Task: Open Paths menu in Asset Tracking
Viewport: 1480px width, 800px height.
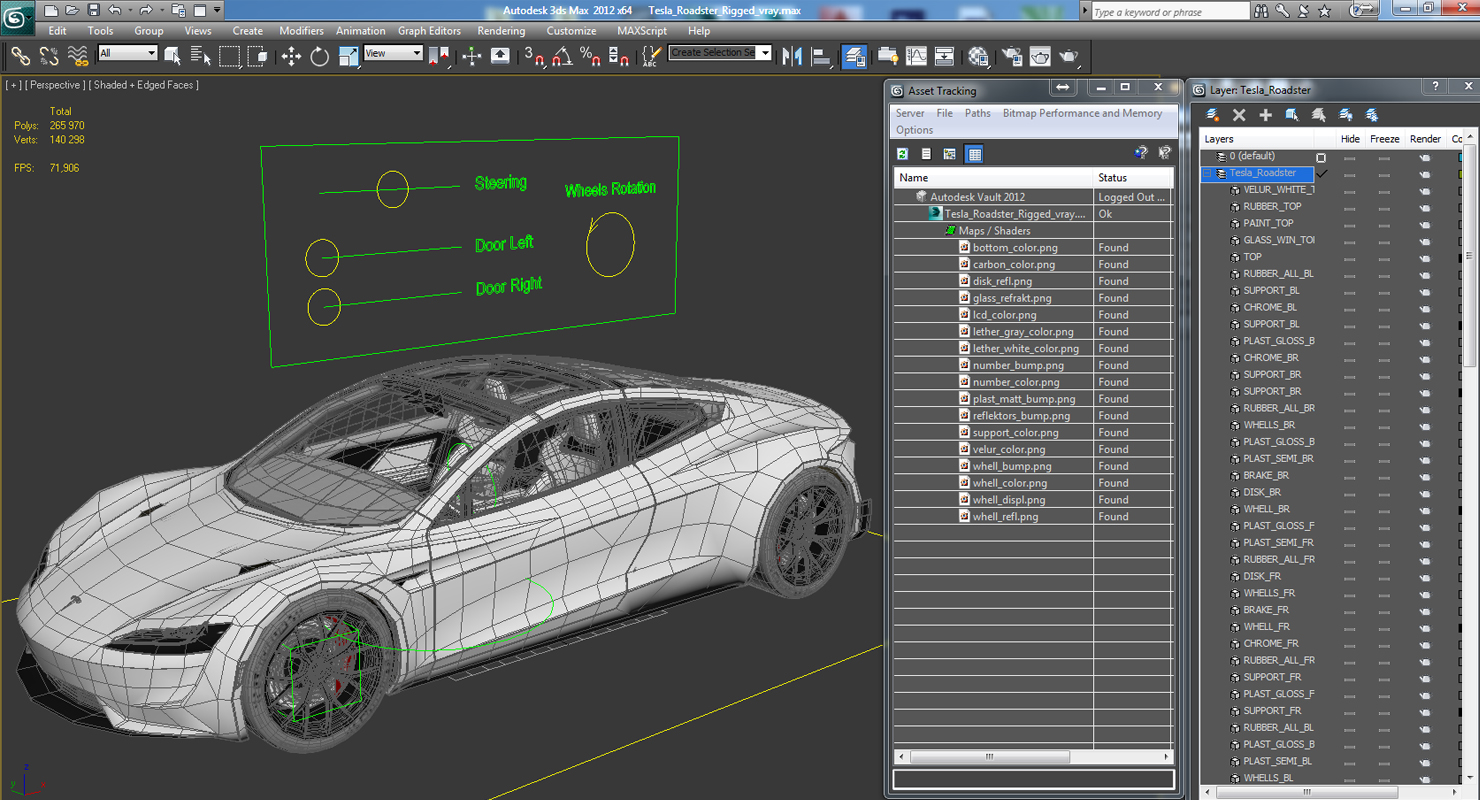Action: (x=977, y=113)
